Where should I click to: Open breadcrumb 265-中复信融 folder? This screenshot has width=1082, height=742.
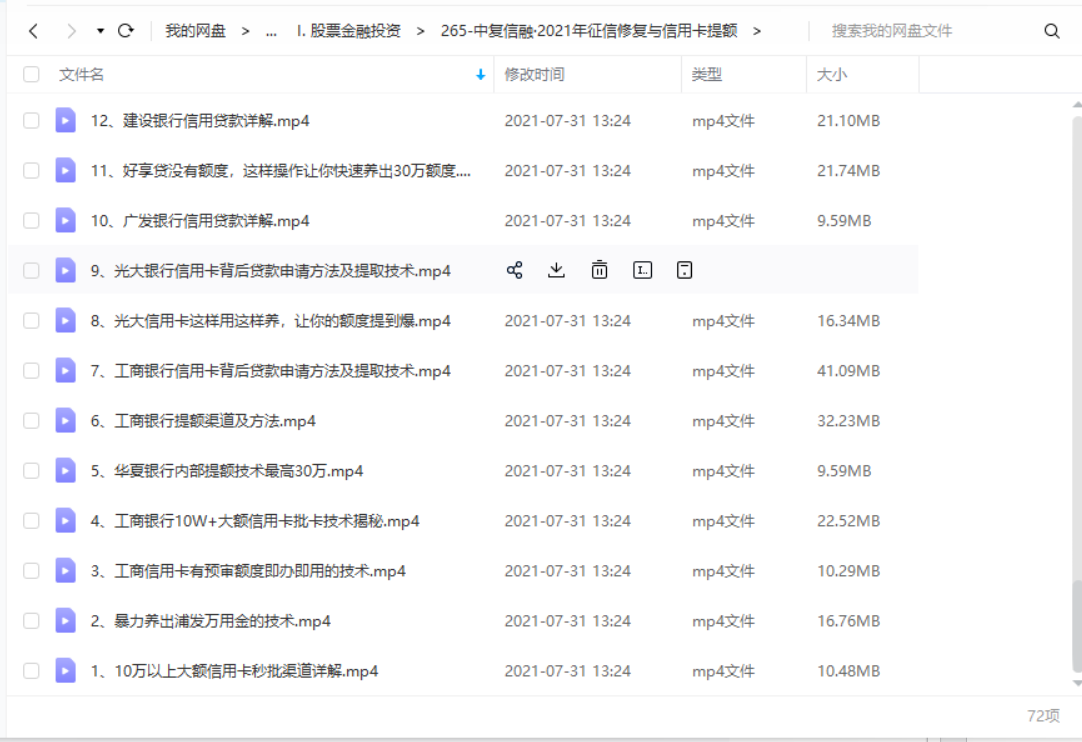click(x=589, y=30)
